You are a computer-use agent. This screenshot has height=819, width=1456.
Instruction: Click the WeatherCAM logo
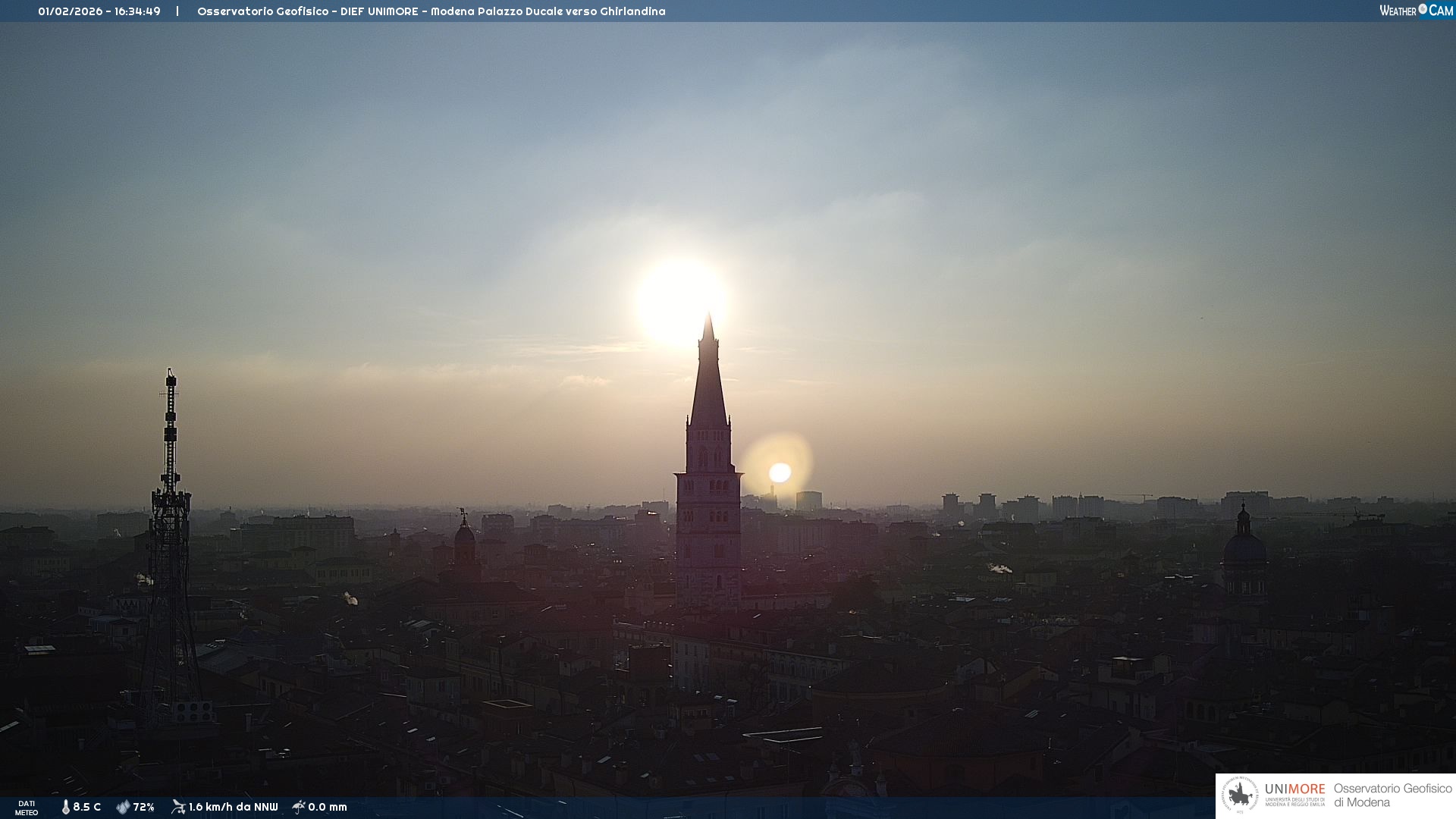click(x=1416, y=11)
